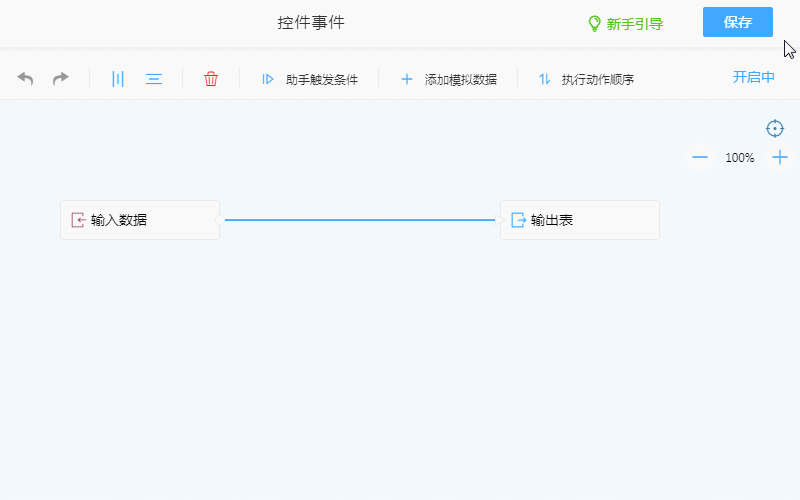The width and height of the screenshot is (800, 500).
Task: Click the undo arrow icon
Action: pos(26,78)
